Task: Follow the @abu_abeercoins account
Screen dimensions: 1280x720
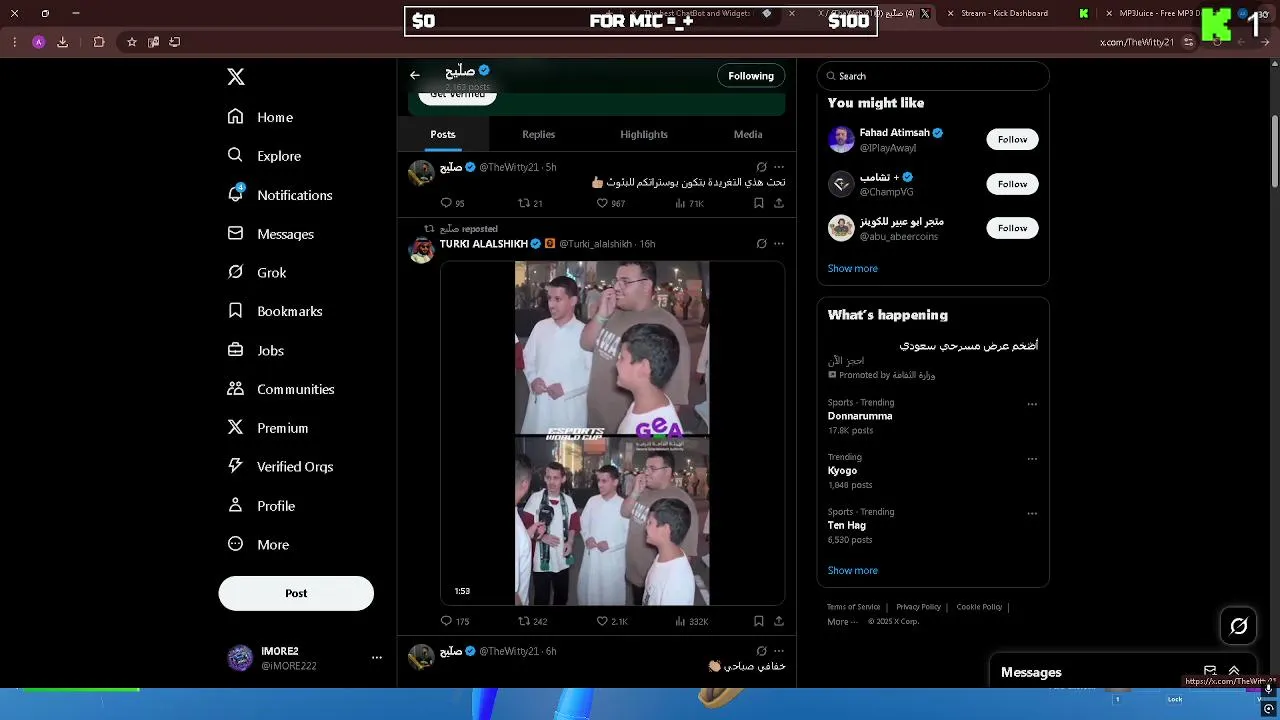Action: 1012,228
